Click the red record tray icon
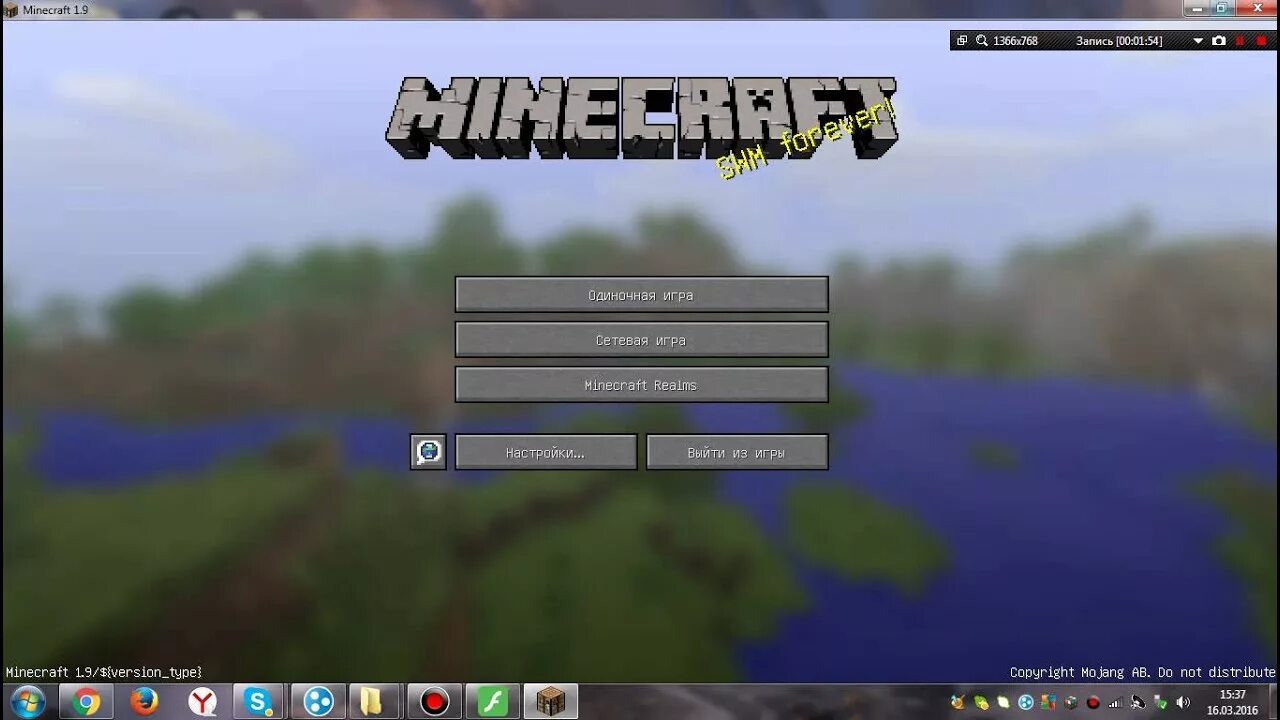1280x720 pixels. click(1093, 702)
